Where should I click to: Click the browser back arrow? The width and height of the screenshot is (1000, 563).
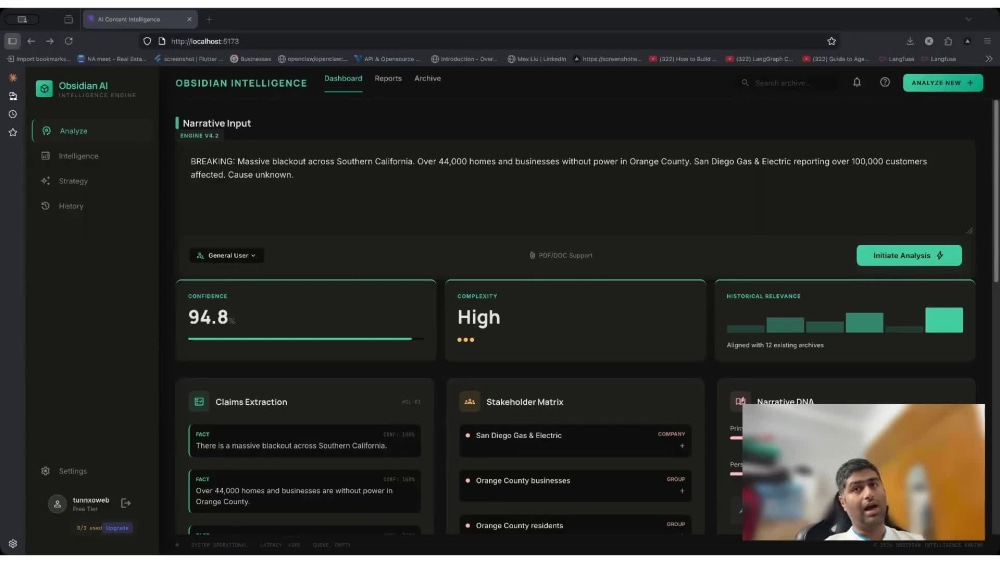coord(31,41)
